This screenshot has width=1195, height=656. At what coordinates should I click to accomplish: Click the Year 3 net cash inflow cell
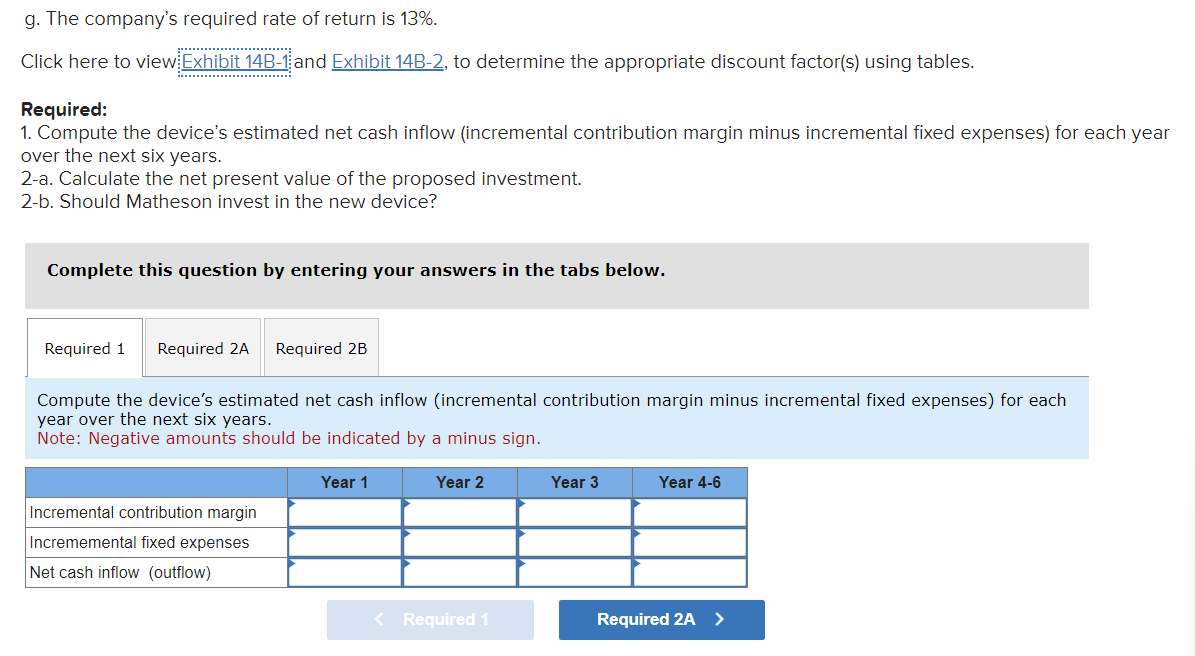pos(574,572)
